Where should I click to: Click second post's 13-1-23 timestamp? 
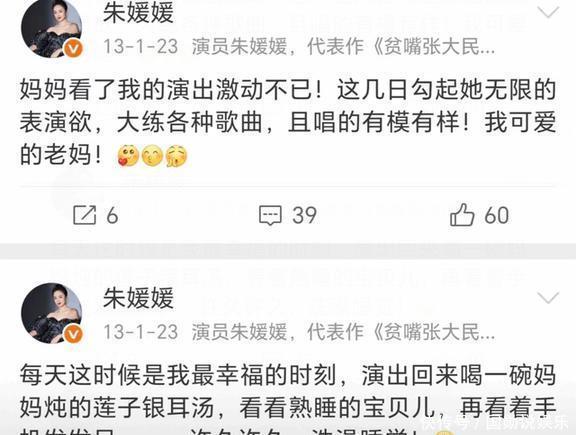[x=141, y=332]
